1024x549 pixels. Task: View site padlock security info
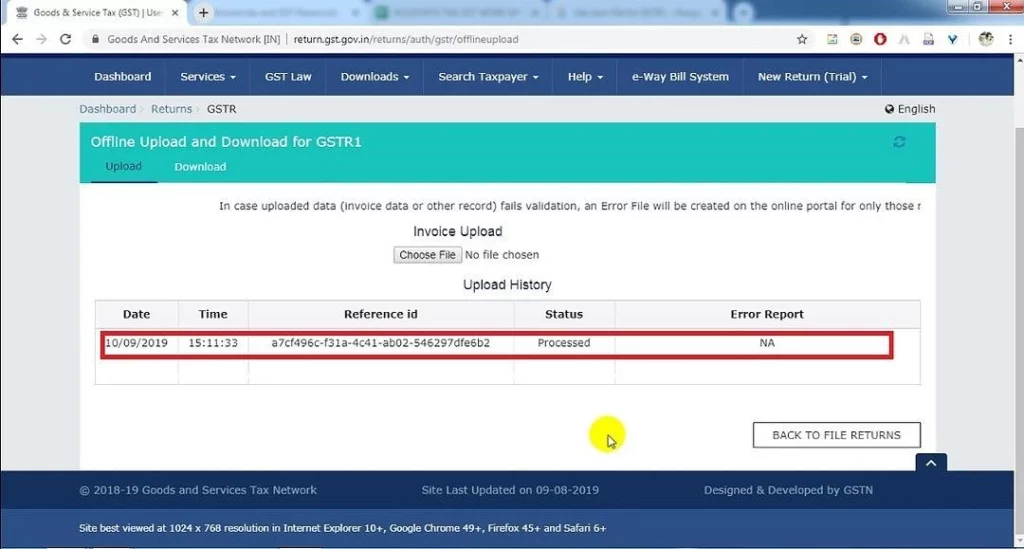tap(95, 39)
